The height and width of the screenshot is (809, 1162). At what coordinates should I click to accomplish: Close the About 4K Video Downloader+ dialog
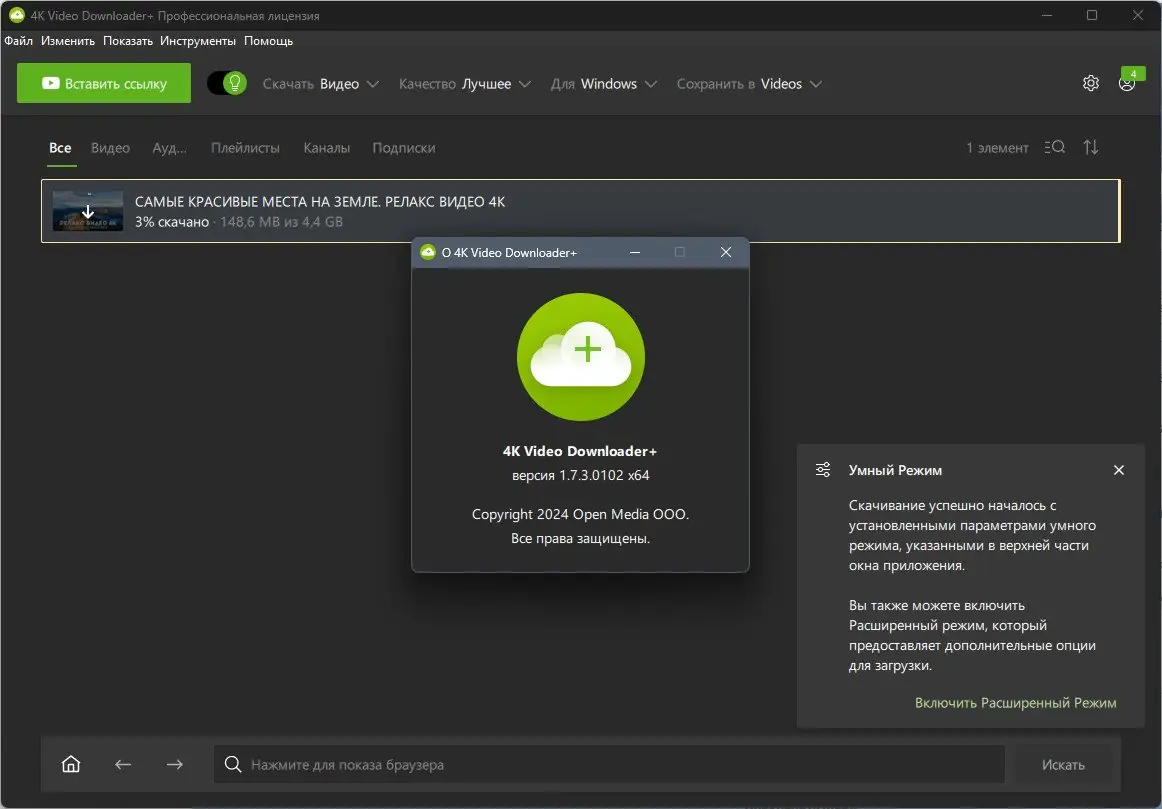click(726, 252)
